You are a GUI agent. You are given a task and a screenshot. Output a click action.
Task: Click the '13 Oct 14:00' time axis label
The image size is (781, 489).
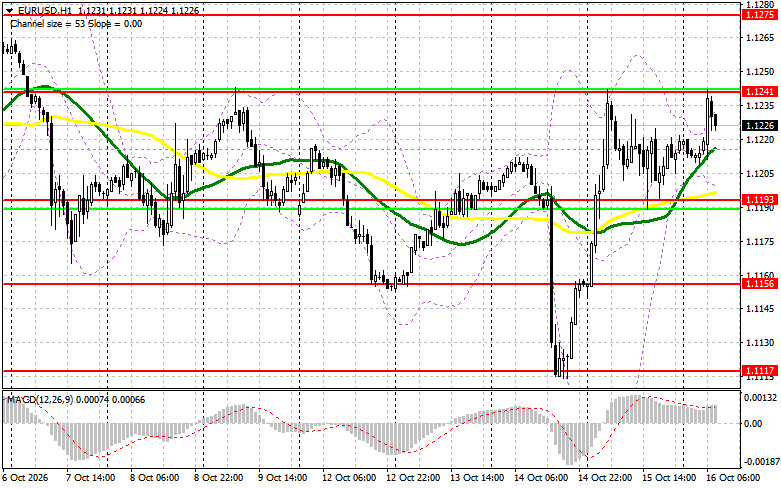tap(476, 478)
